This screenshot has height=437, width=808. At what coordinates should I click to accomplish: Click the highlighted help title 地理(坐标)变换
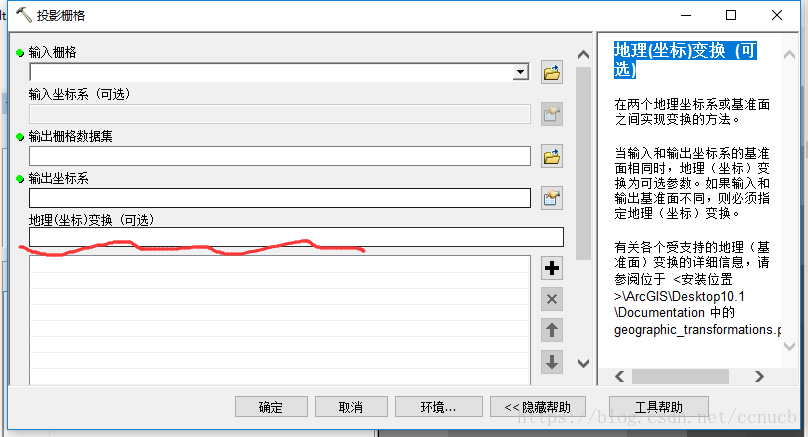tap(685, 60)
